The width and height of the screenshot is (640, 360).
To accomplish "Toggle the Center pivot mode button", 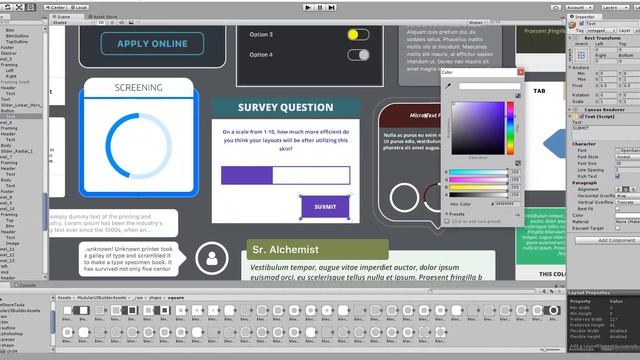I will pos(55,7).
